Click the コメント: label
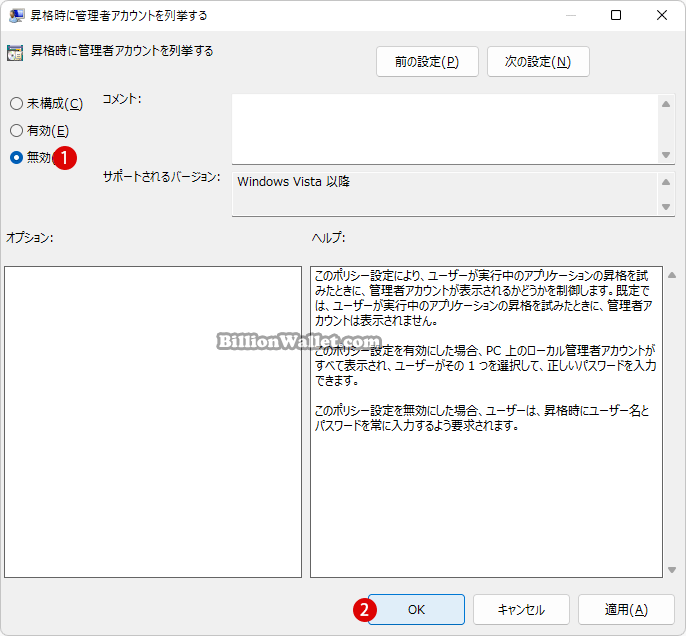This screenshot has width=686, height=636. (122, 99)
